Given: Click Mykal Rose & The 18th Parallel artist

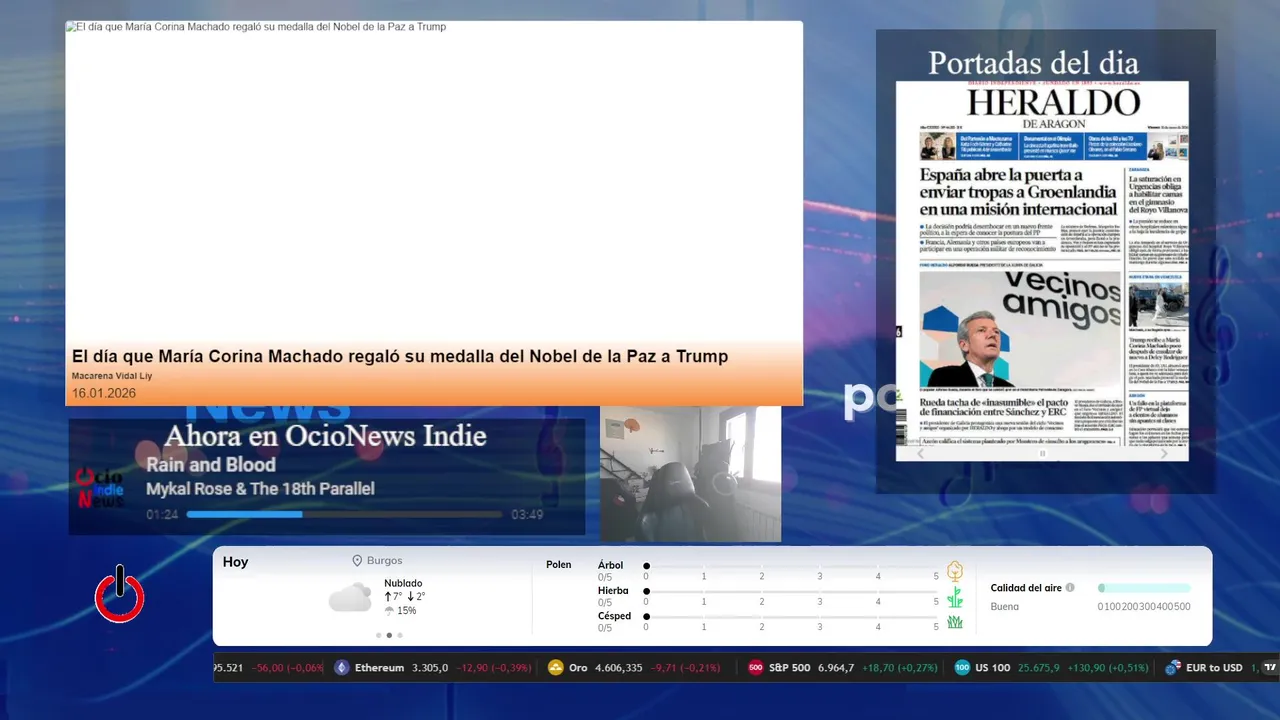Looking at the screenshot, I should tap(260, 489).
